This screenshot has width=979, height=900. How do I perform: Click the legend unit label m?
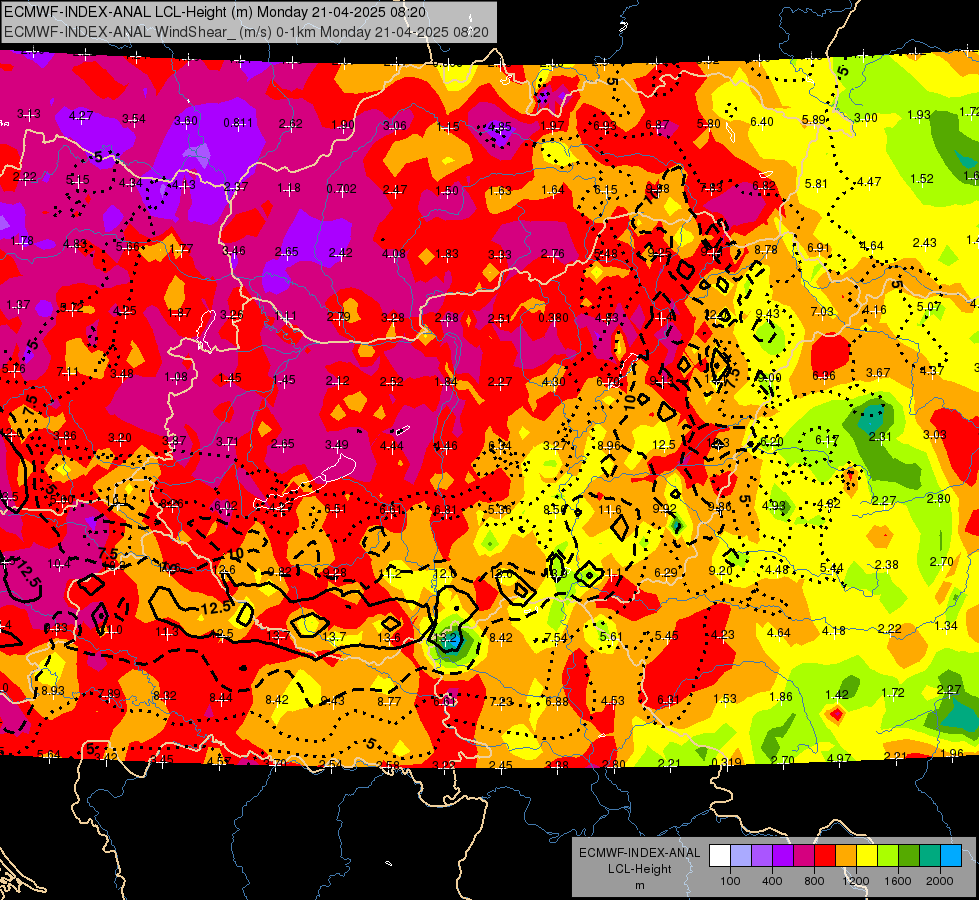pos(640,886)
